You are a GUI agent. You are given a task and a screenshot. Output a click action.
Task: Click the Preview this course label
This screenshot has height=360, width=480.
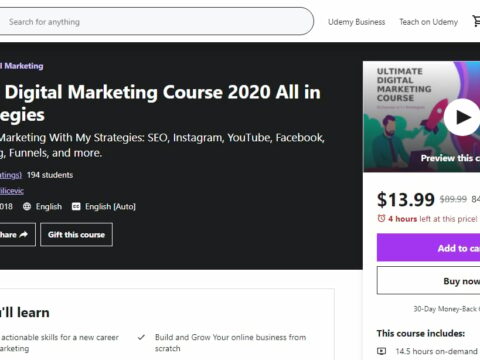coord(450,158)
